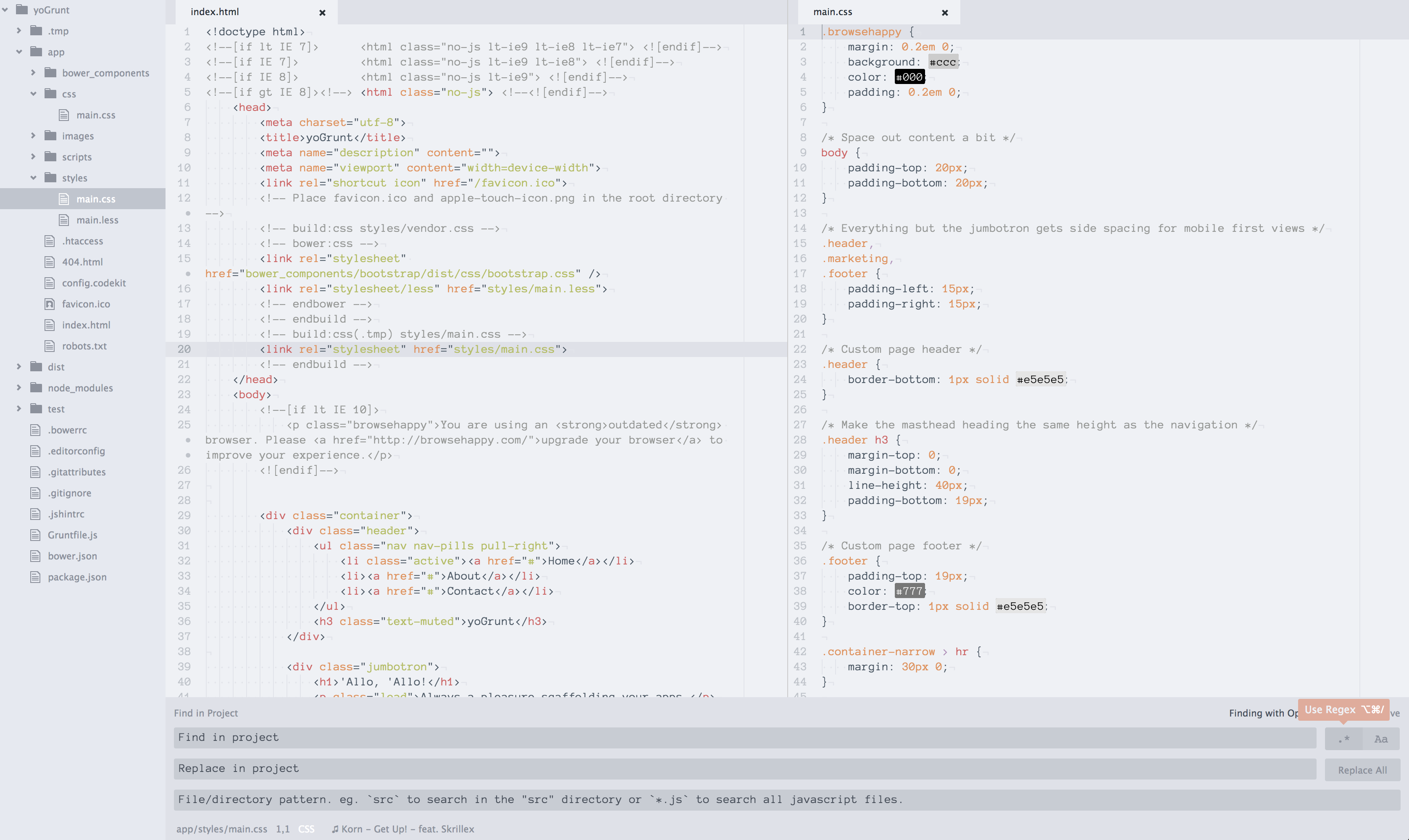Click the Replace All button
Image resolution: width=1409 pixels, height=840 pixels.
point(1362,770)
